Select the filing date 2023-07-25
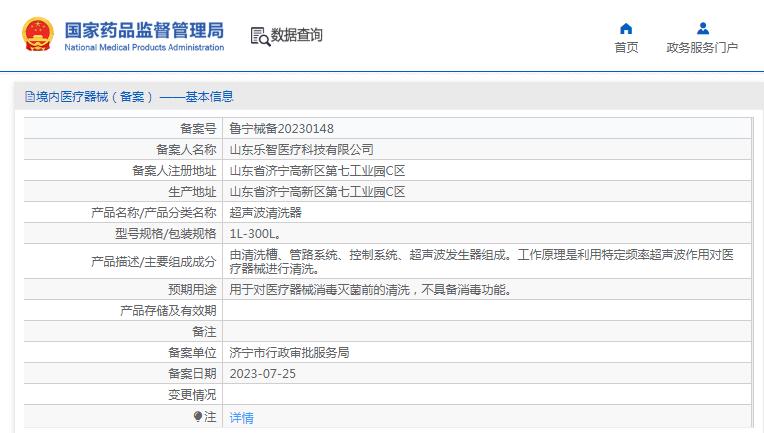 point(263,374)
